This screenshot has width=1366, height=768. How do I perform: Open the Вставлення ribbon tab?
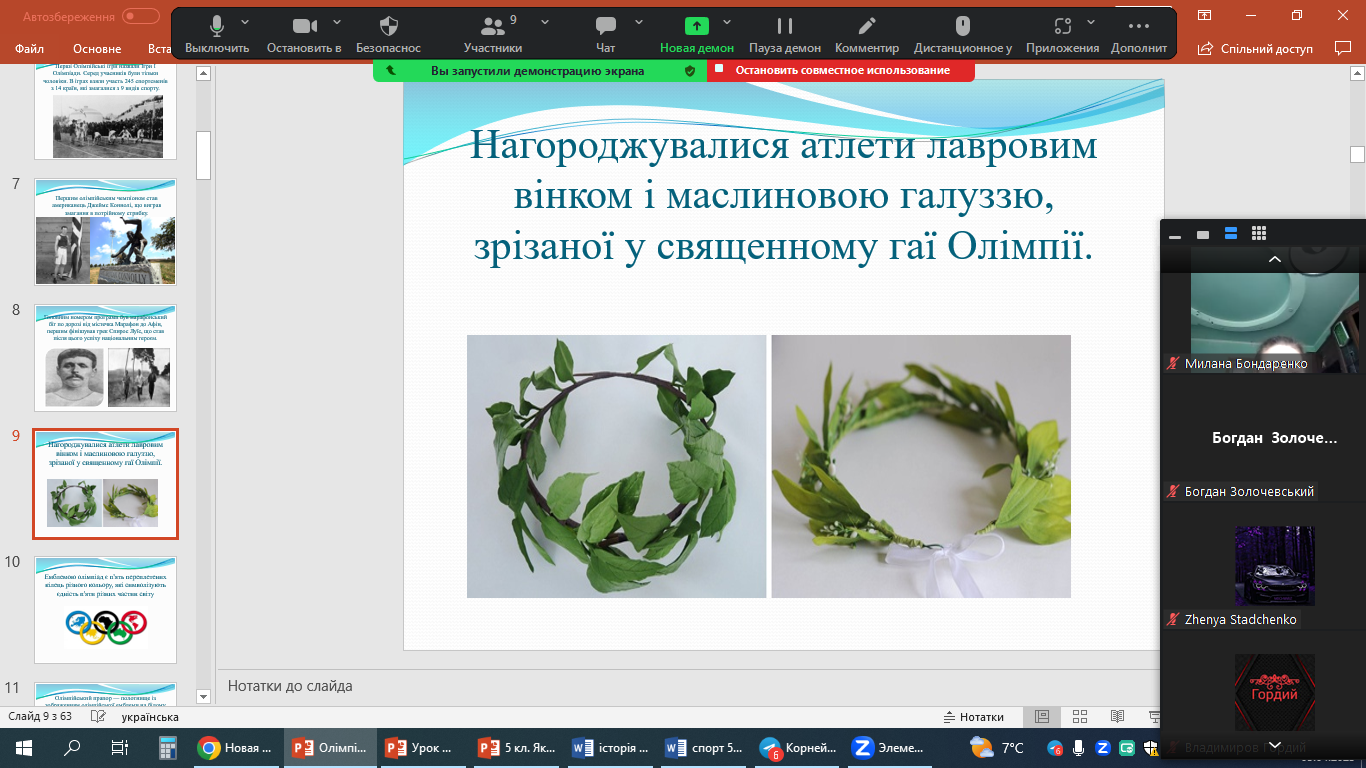[x=158, y=48]
